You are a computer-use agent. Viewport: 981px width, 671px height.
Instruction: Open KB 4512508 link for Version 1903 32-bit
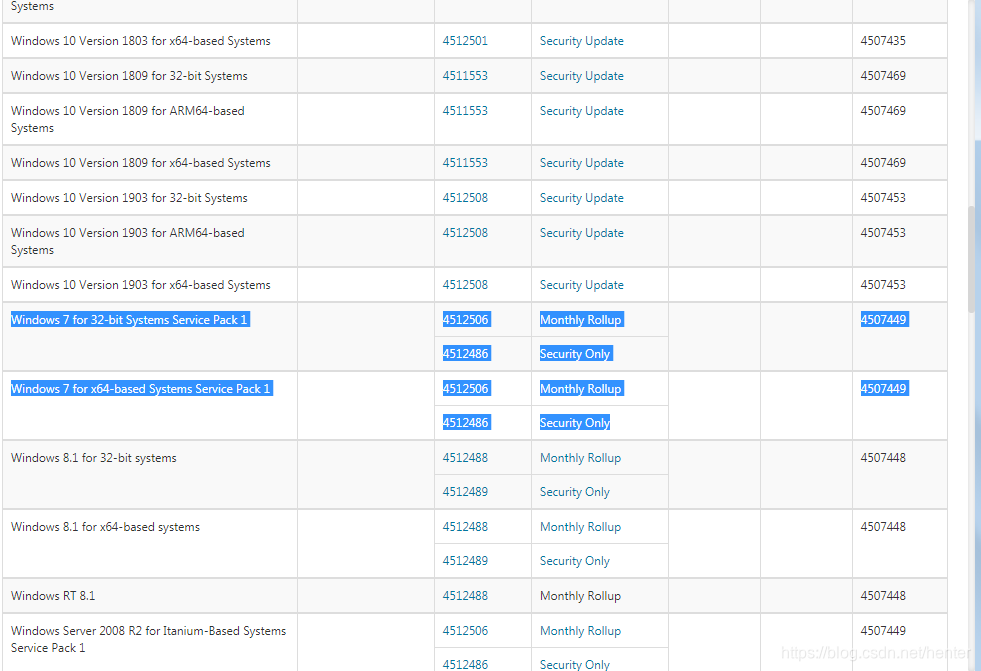(465, 198)
